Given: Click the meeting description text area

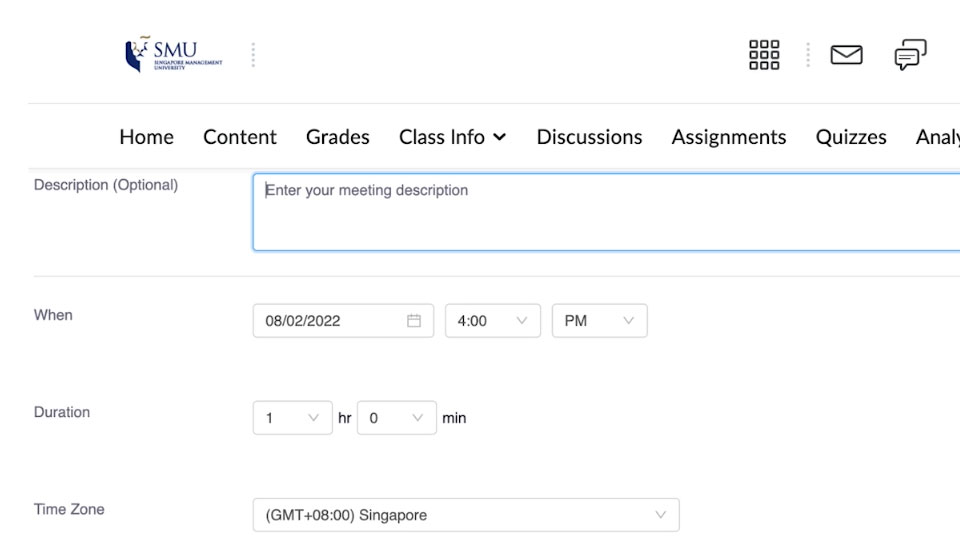Looking at the screenshot, I should (606, 212).
